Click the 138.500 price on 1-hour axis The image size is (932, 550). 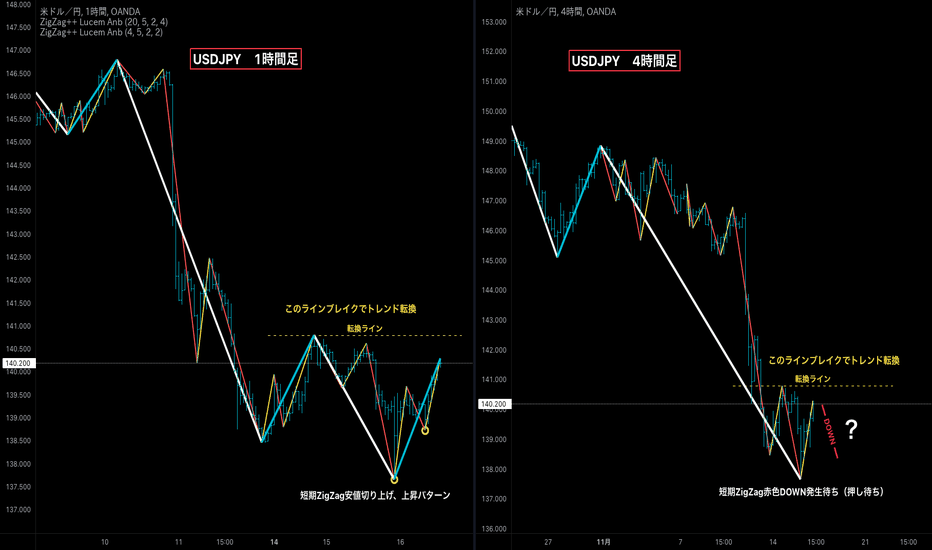pyautogui.click(x=18, y=441)
